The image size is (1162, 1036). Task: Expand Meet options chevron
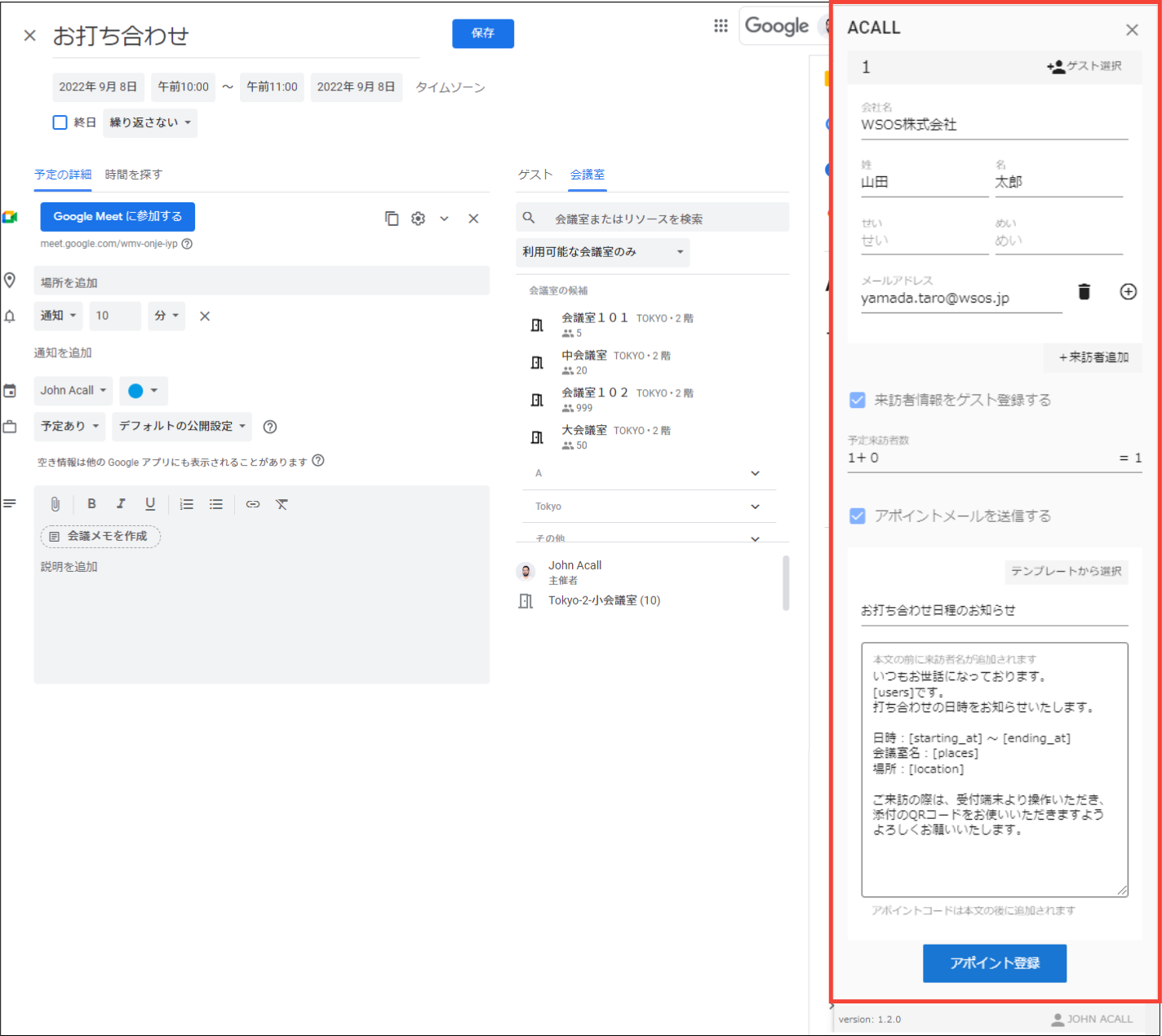click(x=444, y=219)
